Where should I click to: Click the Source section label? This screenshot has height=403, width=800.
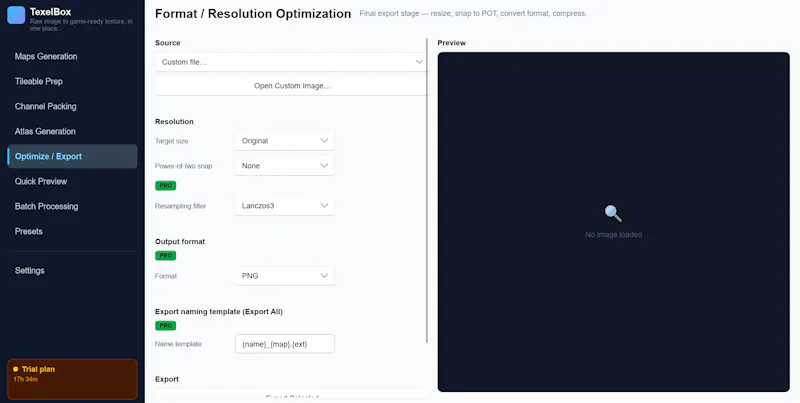[168, 43]
